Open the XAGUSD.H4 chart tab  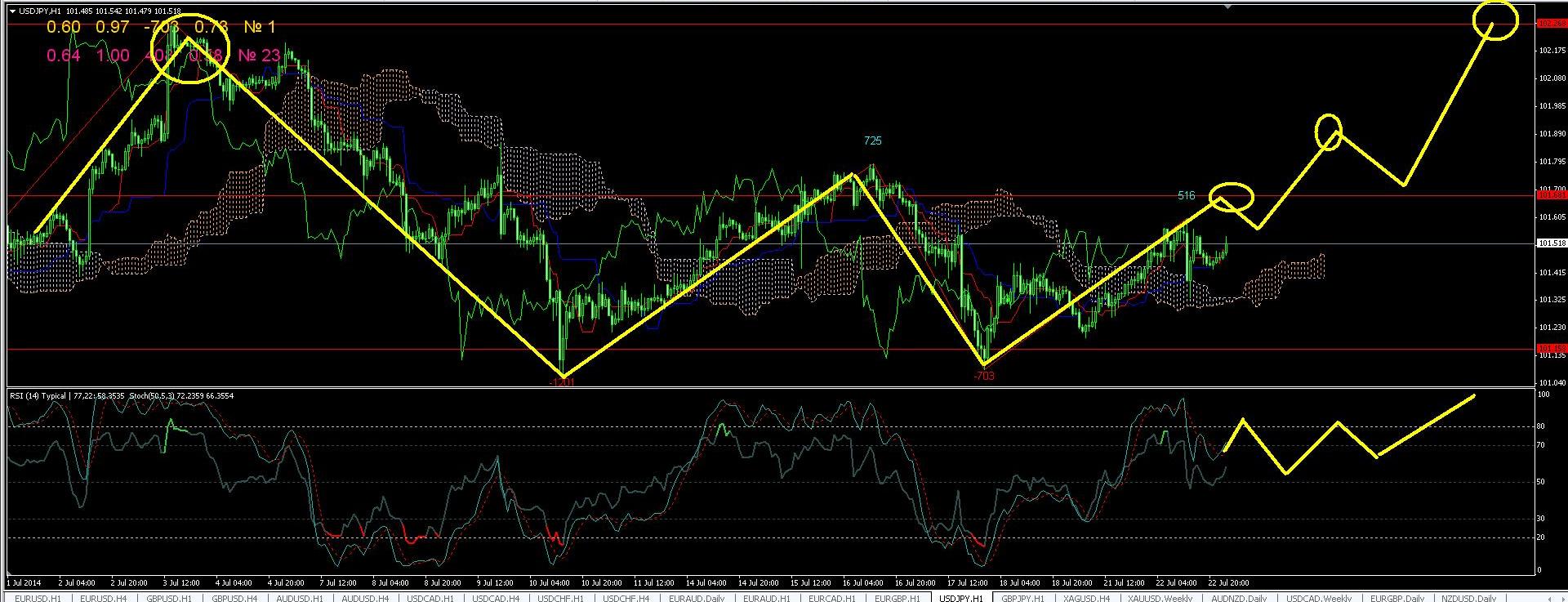(1086, 597)
